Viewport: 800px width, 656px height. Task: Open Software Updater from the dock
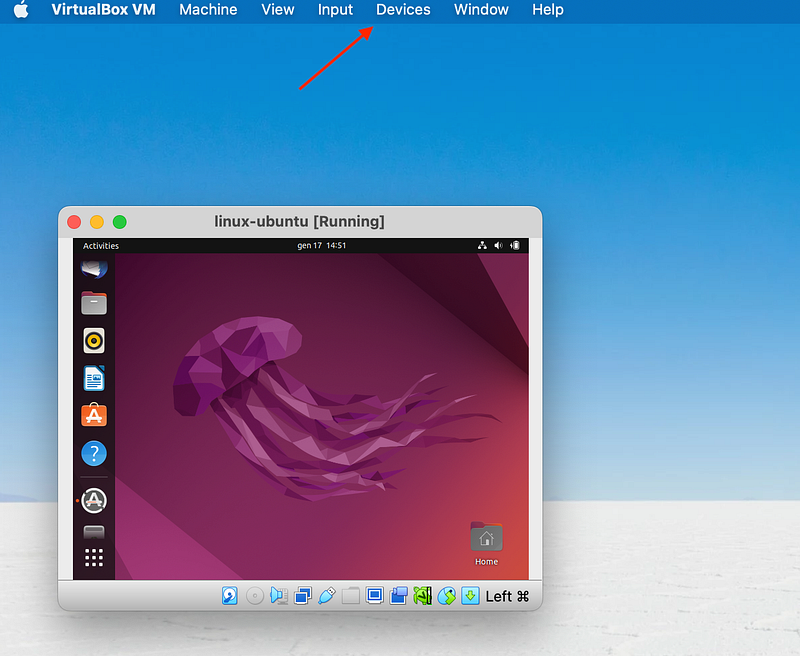click(94, 500)
